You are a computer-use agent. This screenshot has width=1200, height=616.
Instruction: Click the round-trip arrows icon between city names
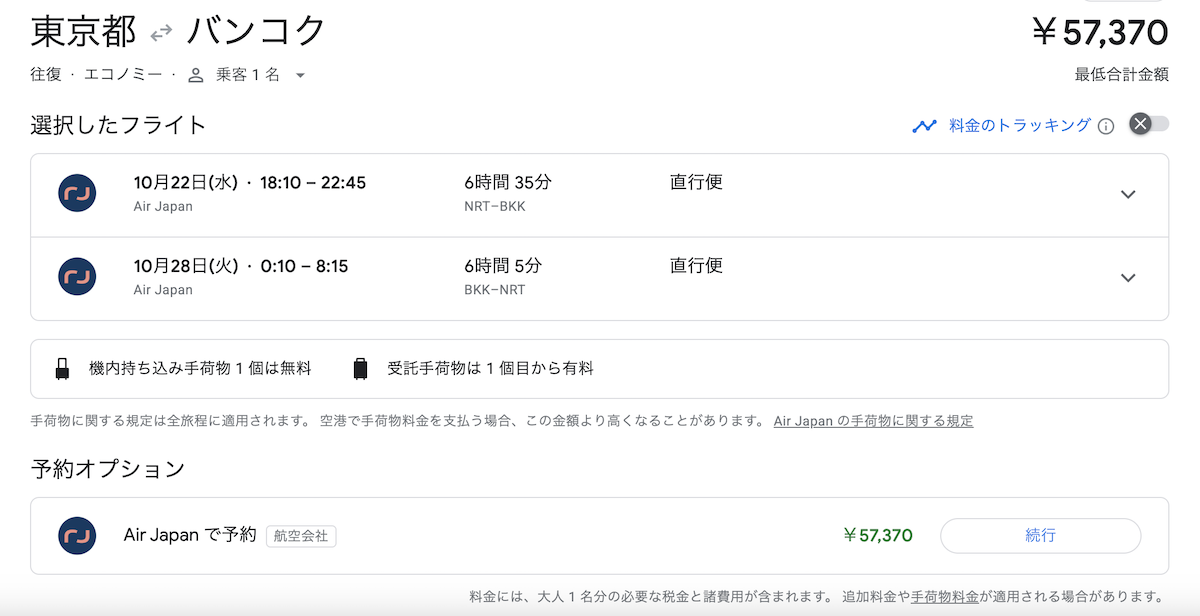[161, 34]
